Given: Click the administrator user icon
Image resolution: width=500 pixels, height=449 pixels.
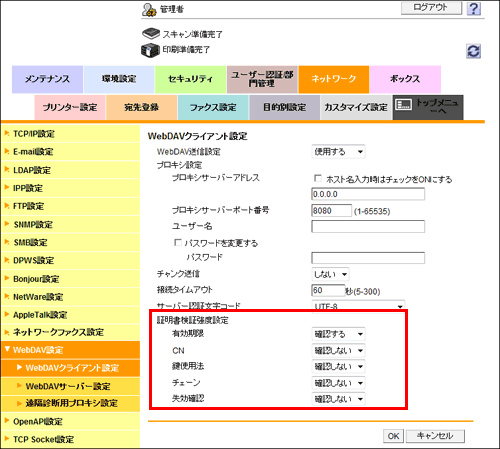Looking at the screenshot, I should tap(149, 10).
